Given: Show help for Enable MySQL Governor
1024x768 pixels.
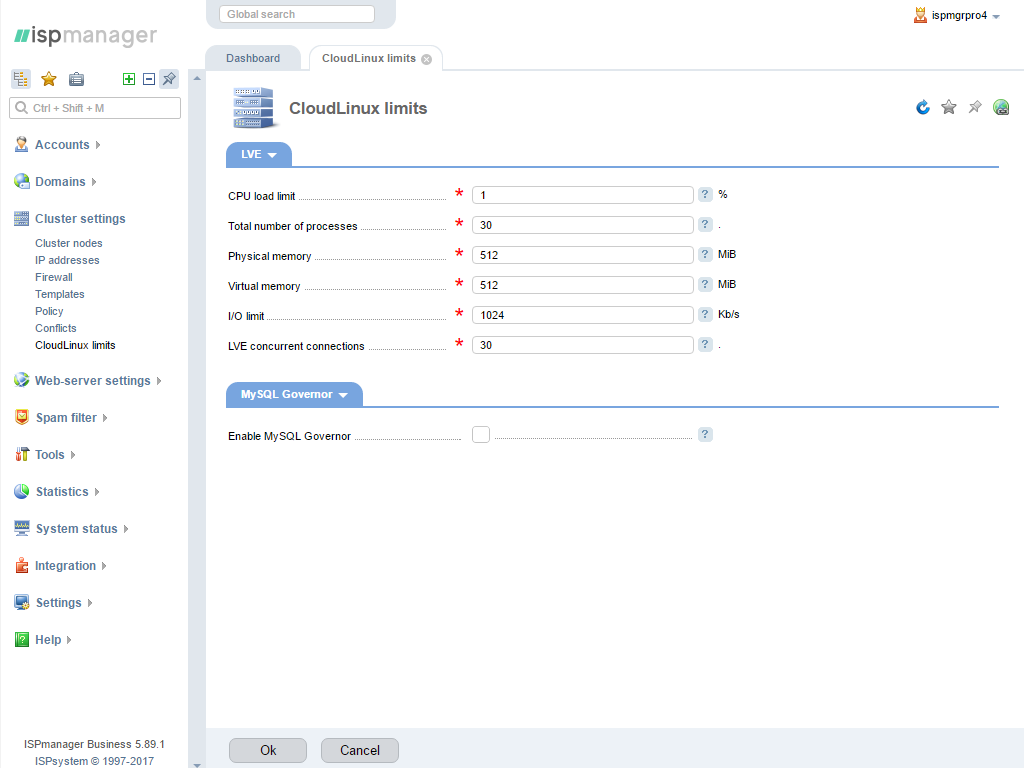Looking at the screenshot, I should point(705,435).
